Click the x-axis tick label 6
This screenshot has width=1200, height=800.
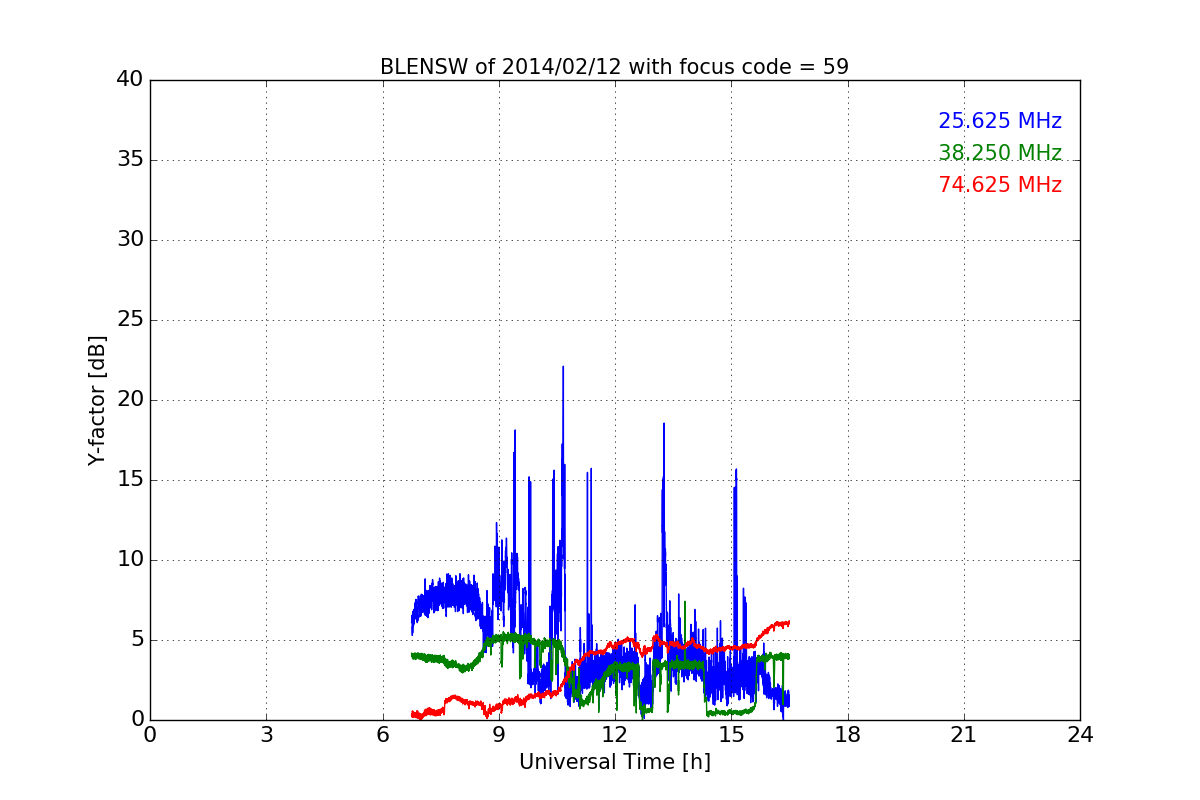tap(383, 735)
